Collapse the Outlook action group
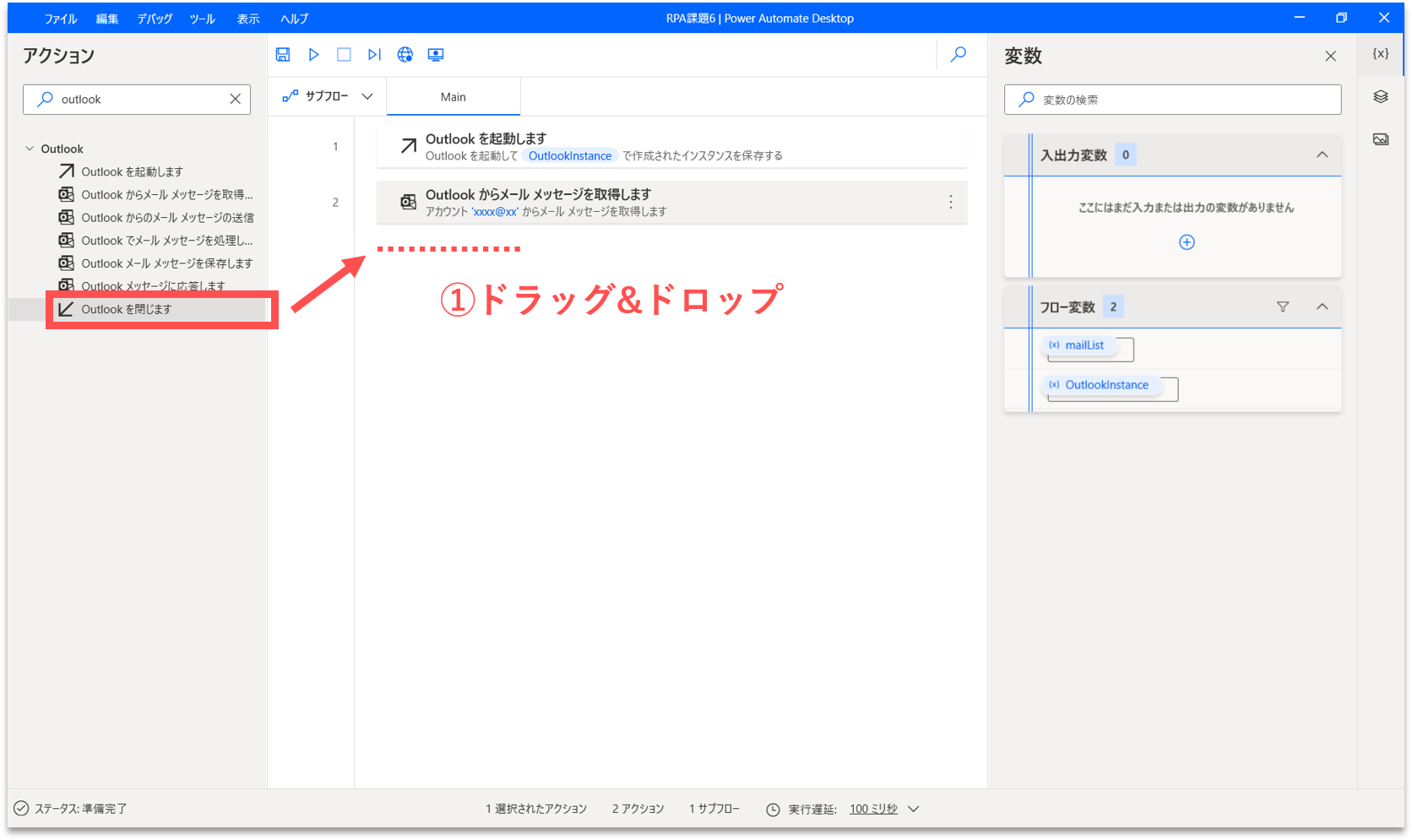Image resolution: width=1412 pixels, height=840 pixels. click(x=30, y=149)
